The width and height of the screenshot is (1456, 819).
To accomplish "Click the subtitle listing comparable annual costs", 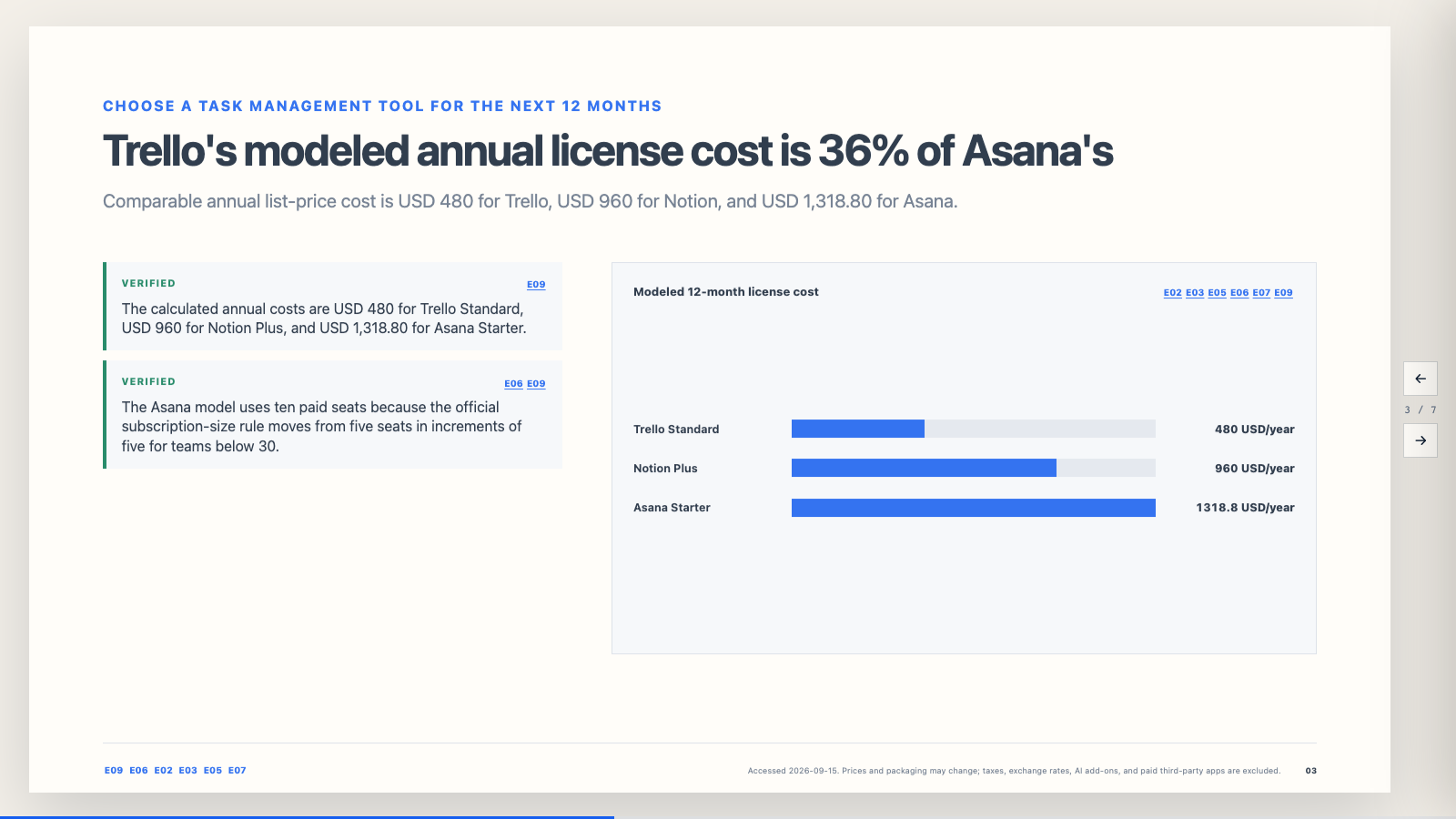I will 530,201.
